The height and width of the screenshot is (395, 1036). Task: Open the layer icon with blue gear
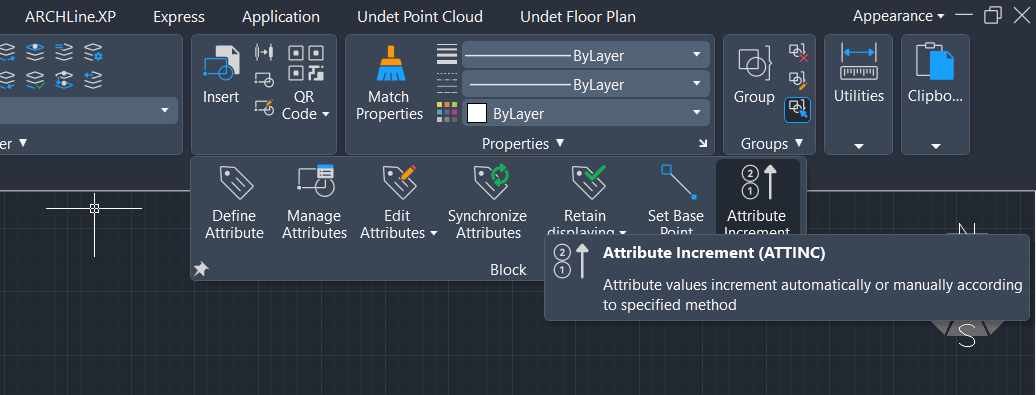coord(93,52)
